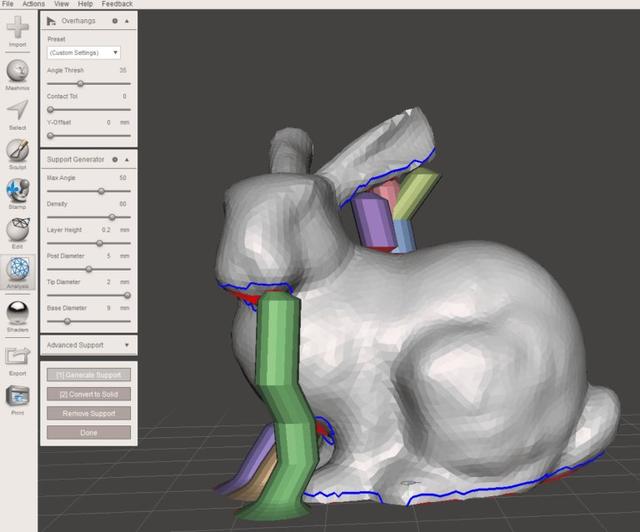This screenshot has width=640, height=532.
Task: Click the Angle Thresh slider
Action: coord(80,83)
